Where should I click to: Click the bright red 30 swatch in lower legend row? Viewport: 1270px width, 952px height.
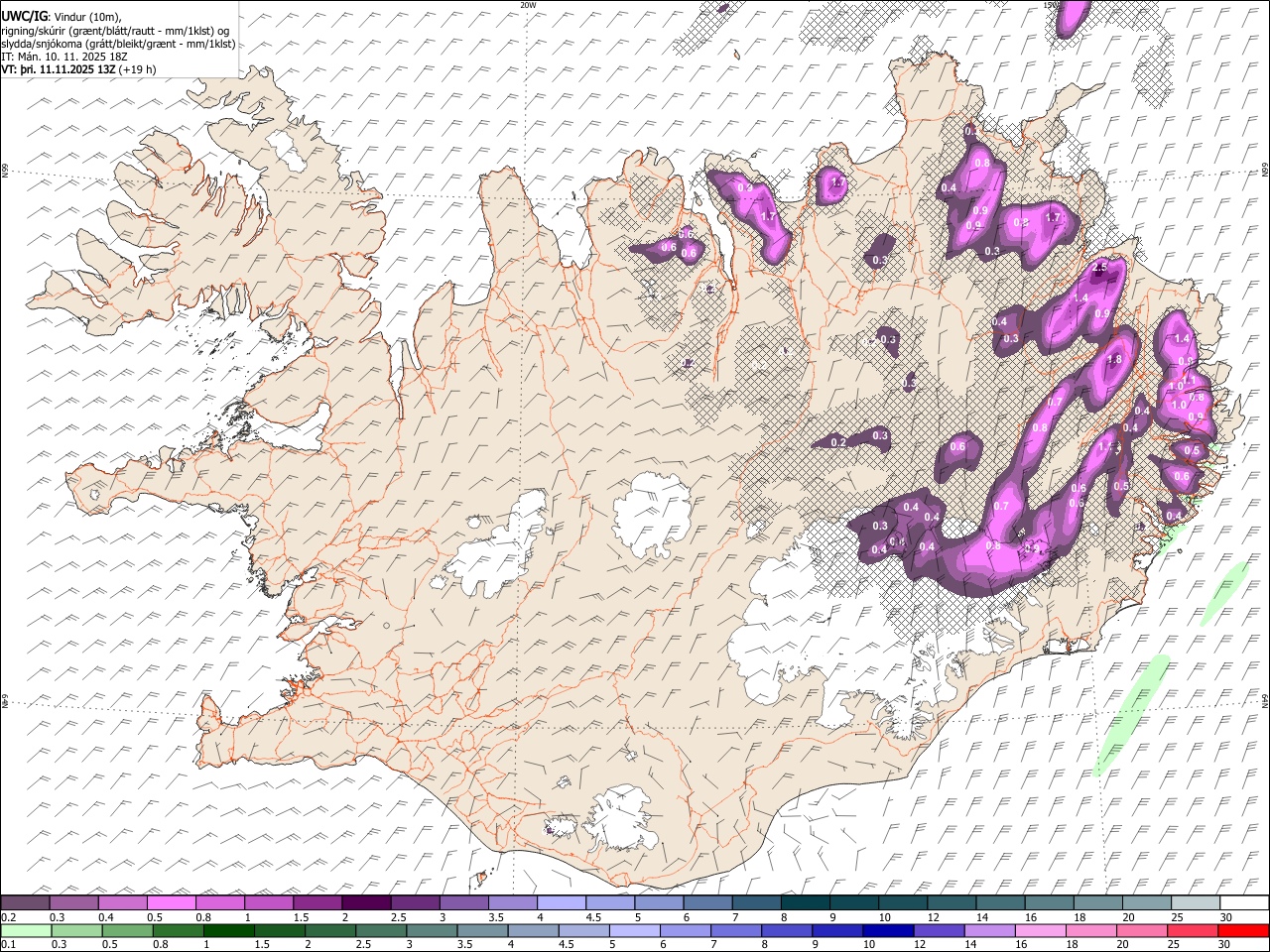[1244, 930]
